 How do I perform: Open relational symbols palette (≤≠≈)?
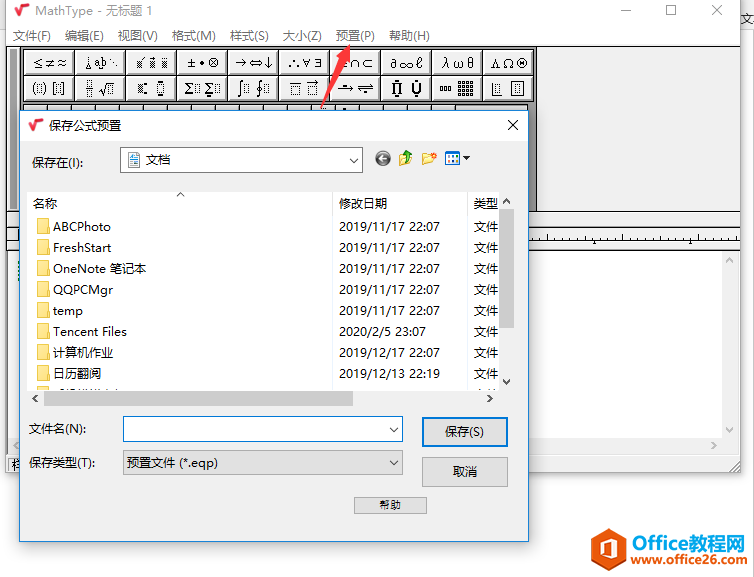49,63
